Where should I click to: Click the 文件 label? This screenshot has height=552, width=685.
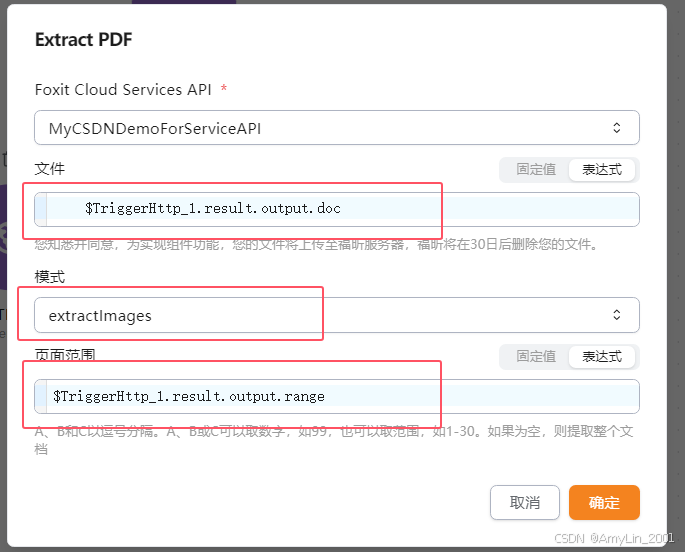[x=50, y=169]
